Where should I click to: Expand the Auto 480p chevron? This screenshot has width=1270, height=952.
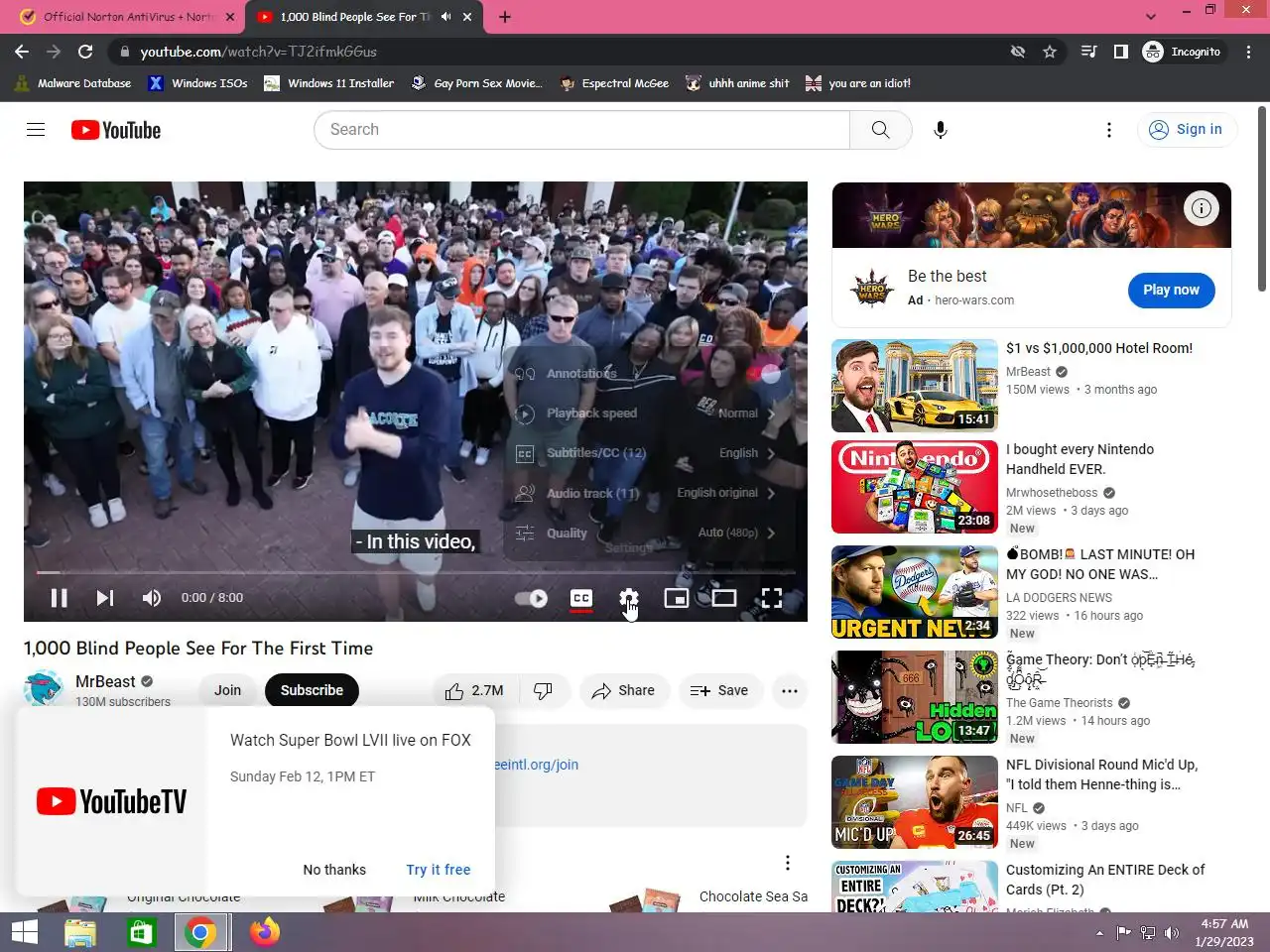772,533
